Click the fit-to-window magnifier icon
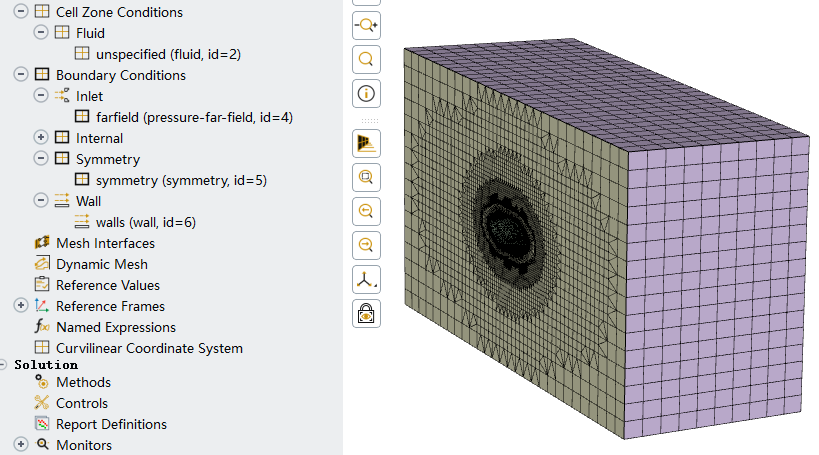This screenshot has height=455, width=819. pos(366,59)
